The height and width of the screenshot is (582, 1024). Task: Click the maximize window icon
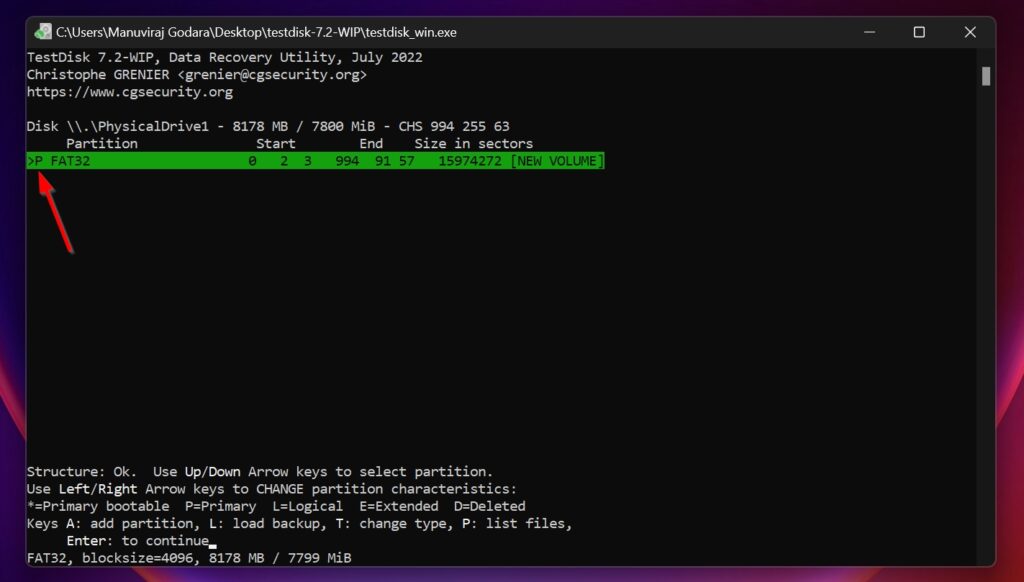918,32
